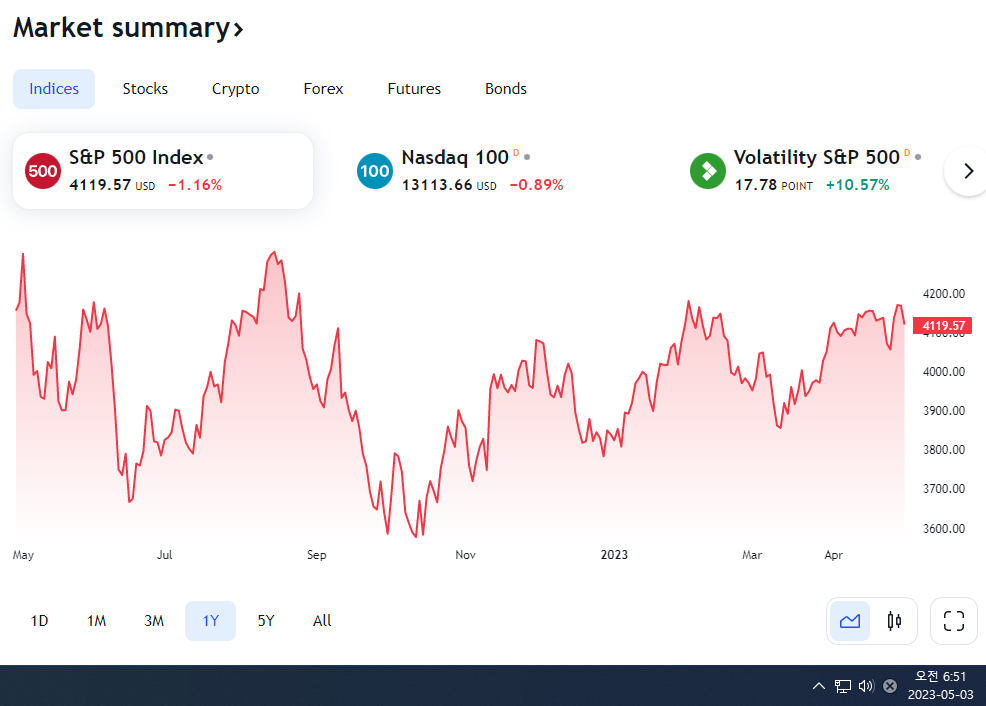The height and width of the screenshot is (706, 986).
Task: Open the Crypto tab
Action: click(x=235, y=89)
